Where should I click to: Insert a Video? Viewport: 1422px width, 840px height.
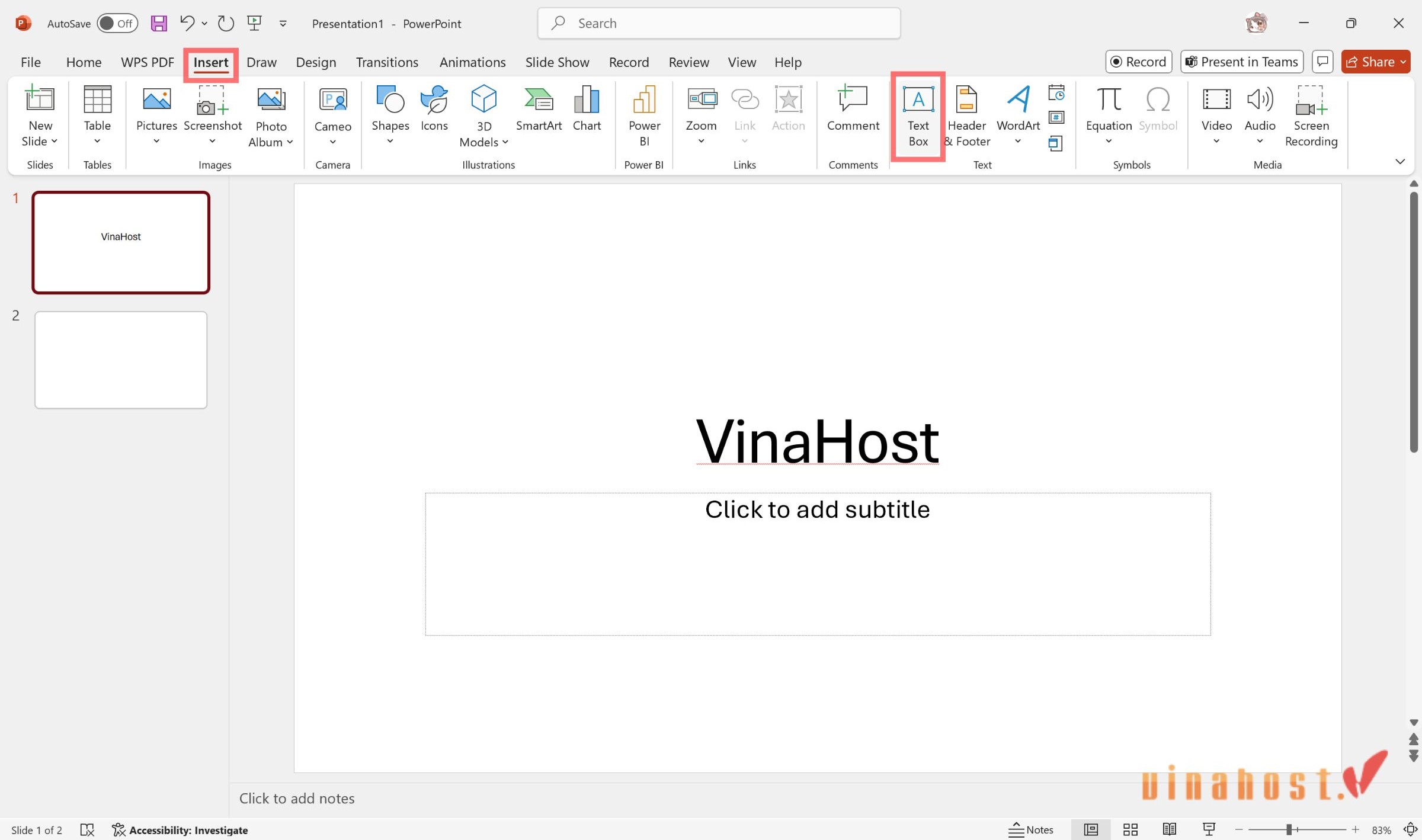tap(1216, 116)
